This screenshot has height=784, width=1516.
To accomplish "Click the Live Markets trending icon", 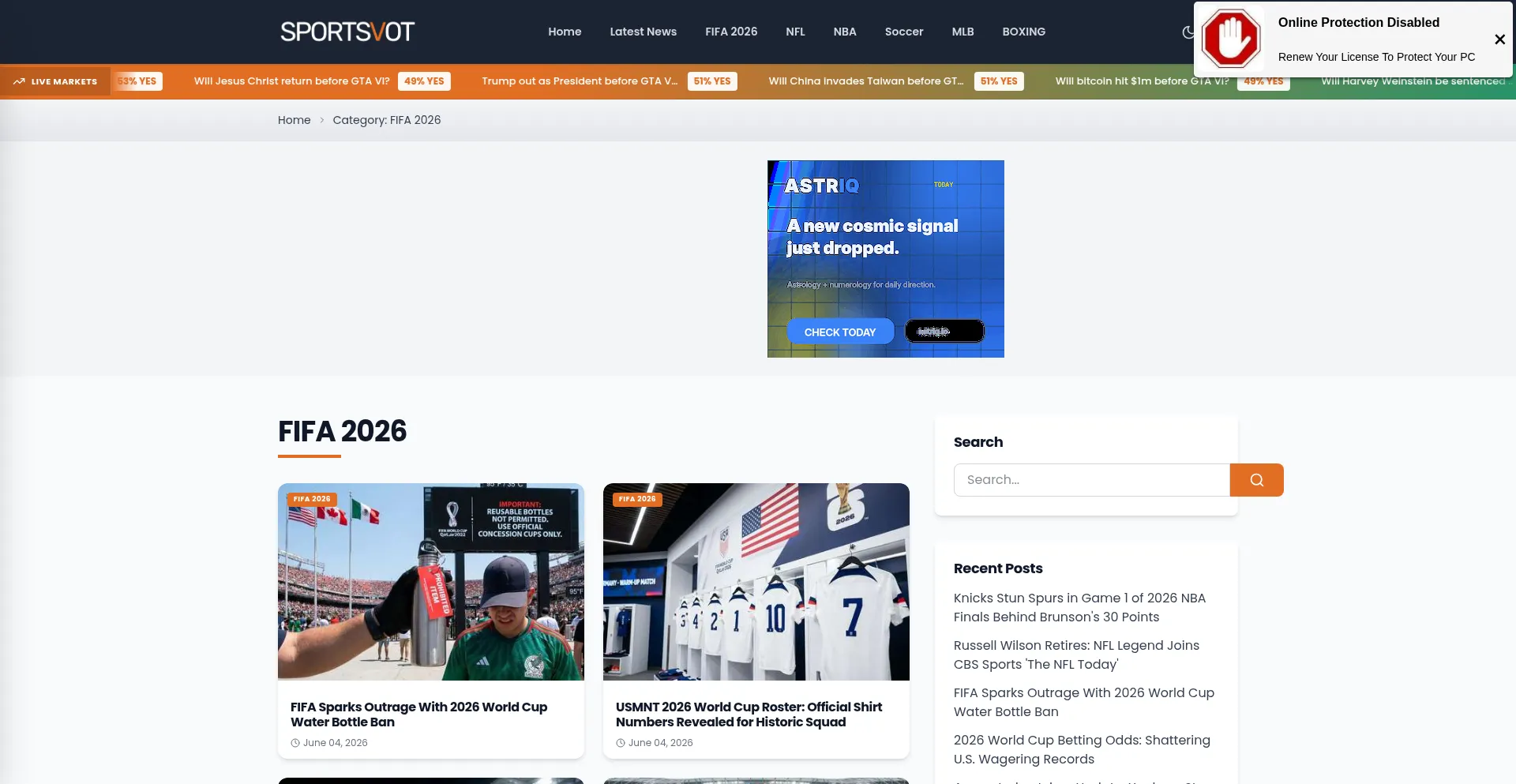I will 19,81.
